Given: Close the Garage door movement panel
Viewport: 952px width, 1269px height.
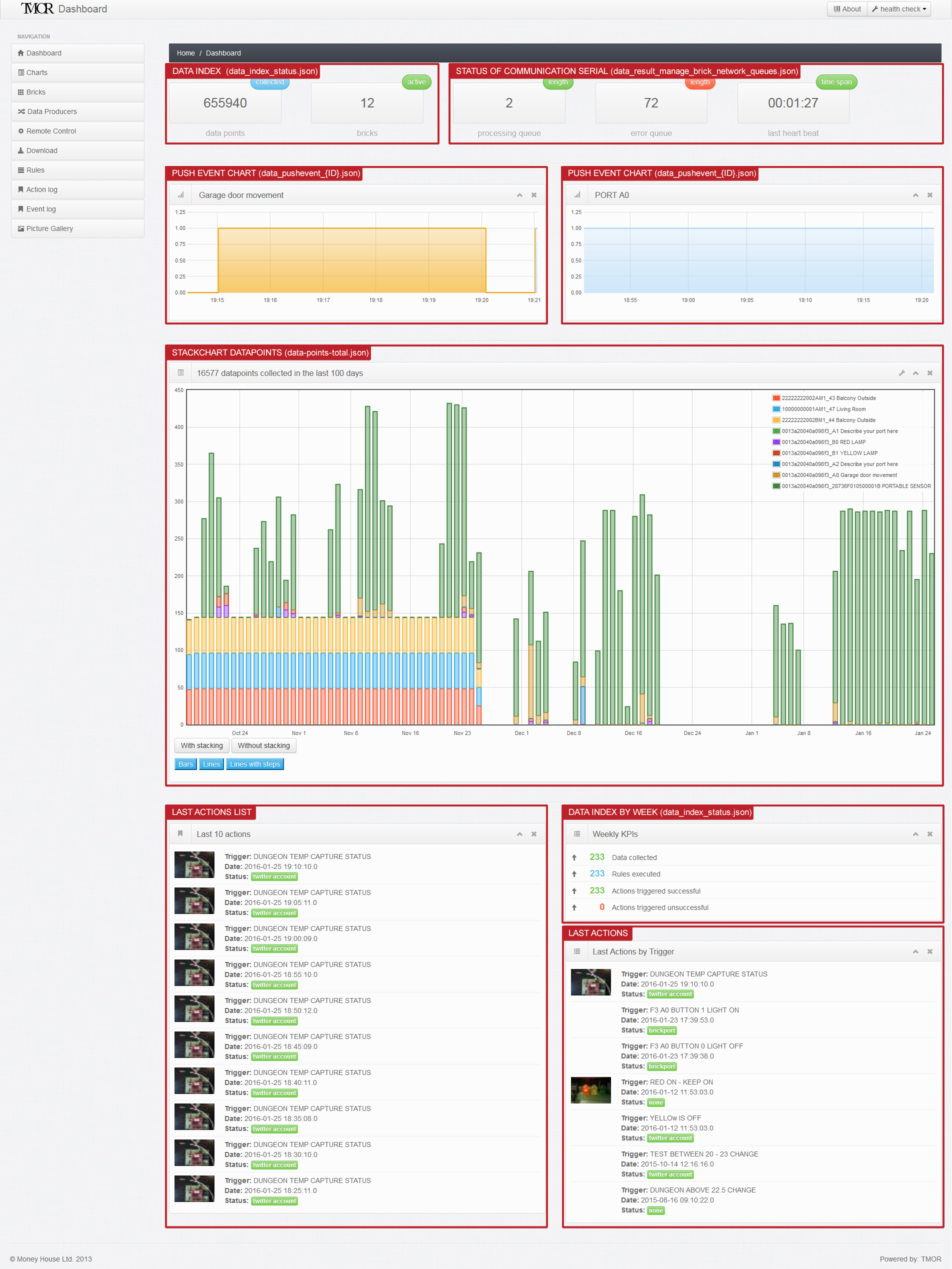Looking at the screenshot, I should [x=533, y=195].
